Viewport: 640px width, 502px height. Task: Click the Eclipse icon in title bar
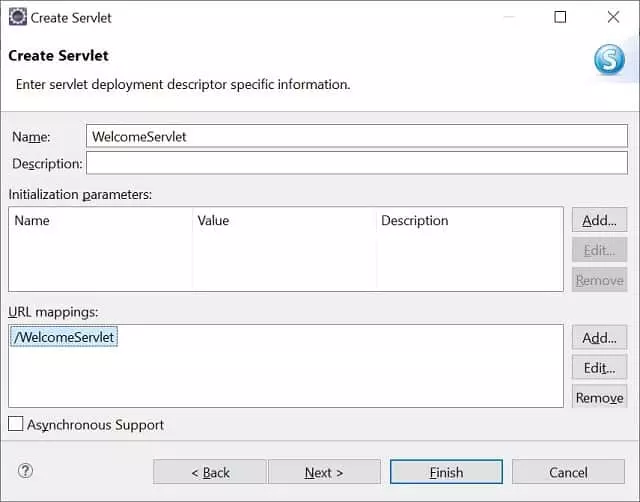tap(18, 17)
